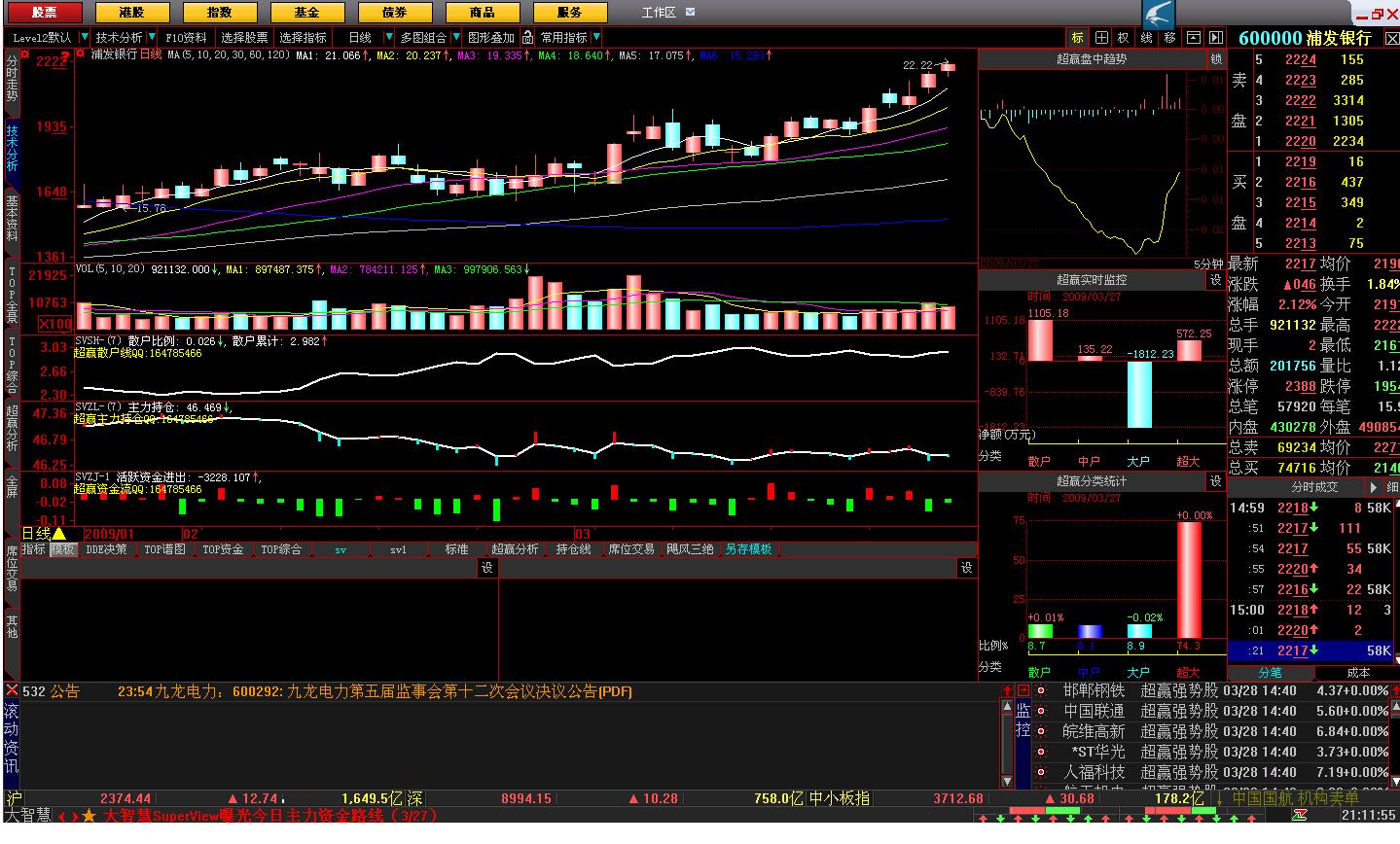1400x844 pixels.
Task: Open the 港股 main menu
Action: [131, 13]
